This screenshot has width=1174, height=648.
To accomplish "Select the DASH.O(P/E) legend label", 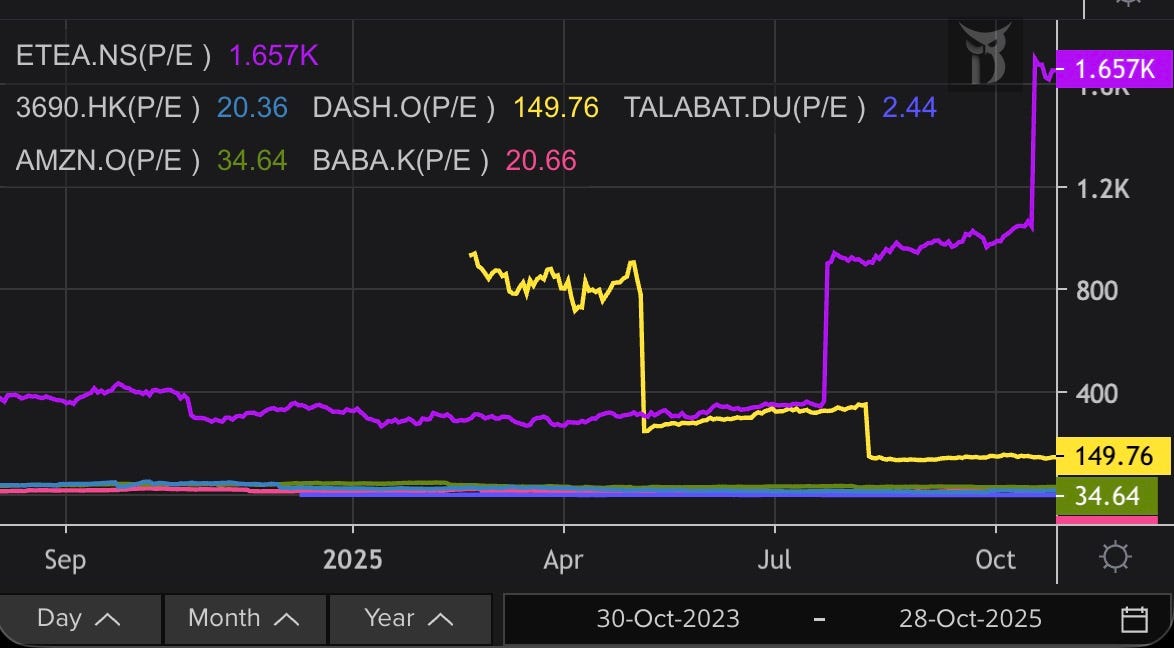I will click(x=404, y=108).
